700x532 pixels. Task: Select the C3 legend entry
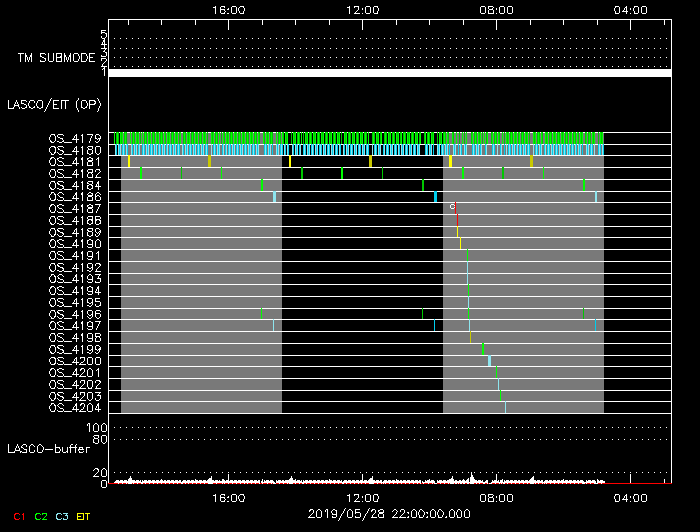[62, 516]
